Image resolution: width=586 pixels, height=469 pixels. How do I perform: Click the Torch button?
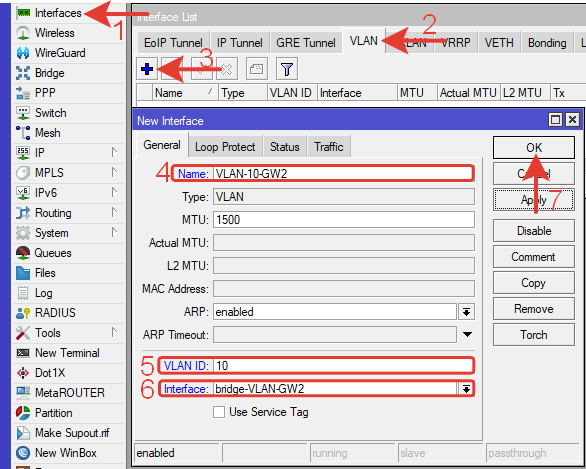pos(534,335)
